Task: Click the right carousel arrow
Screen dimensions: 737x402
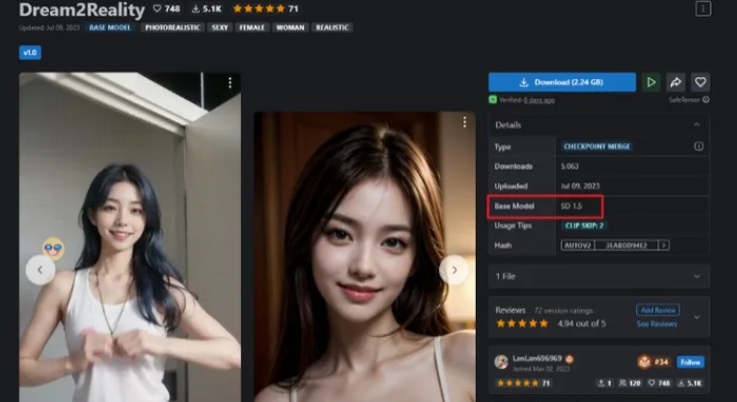Action: (x=454, y=270)
